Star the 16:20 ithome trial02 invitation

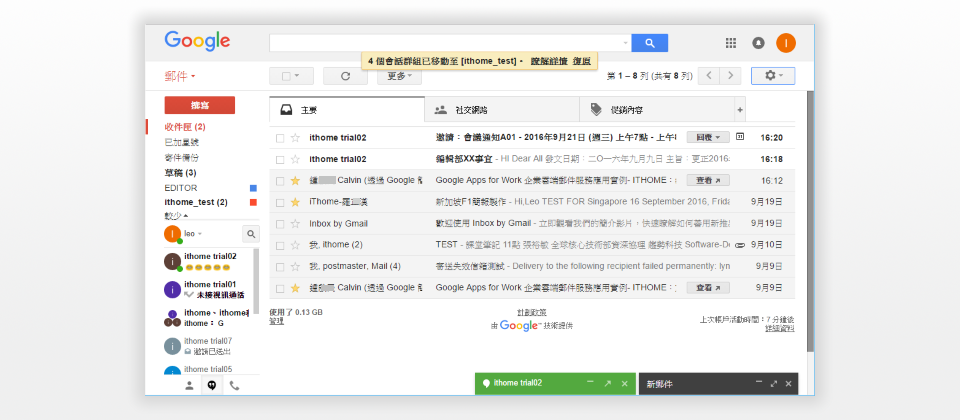(x=295, y=138)
